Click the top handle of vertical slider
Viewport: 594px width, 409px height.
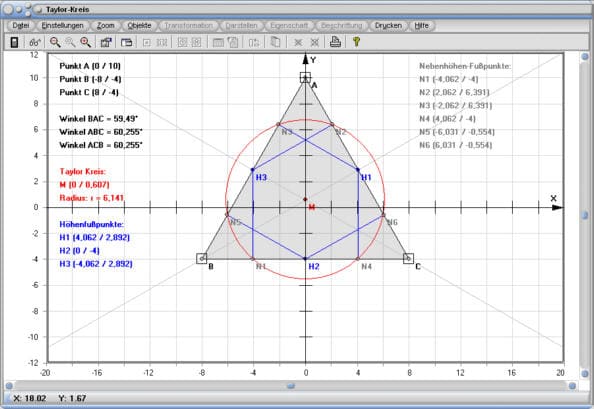[x=585, y=56]
